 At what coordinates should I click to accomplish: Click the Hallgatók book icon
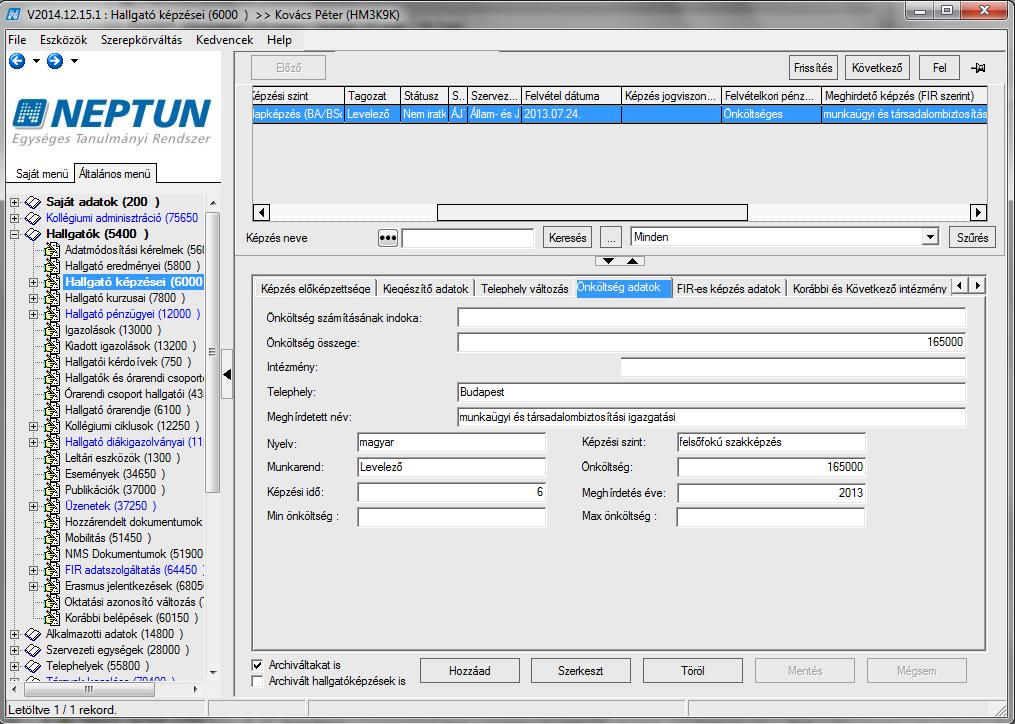[x=33, y=234]
